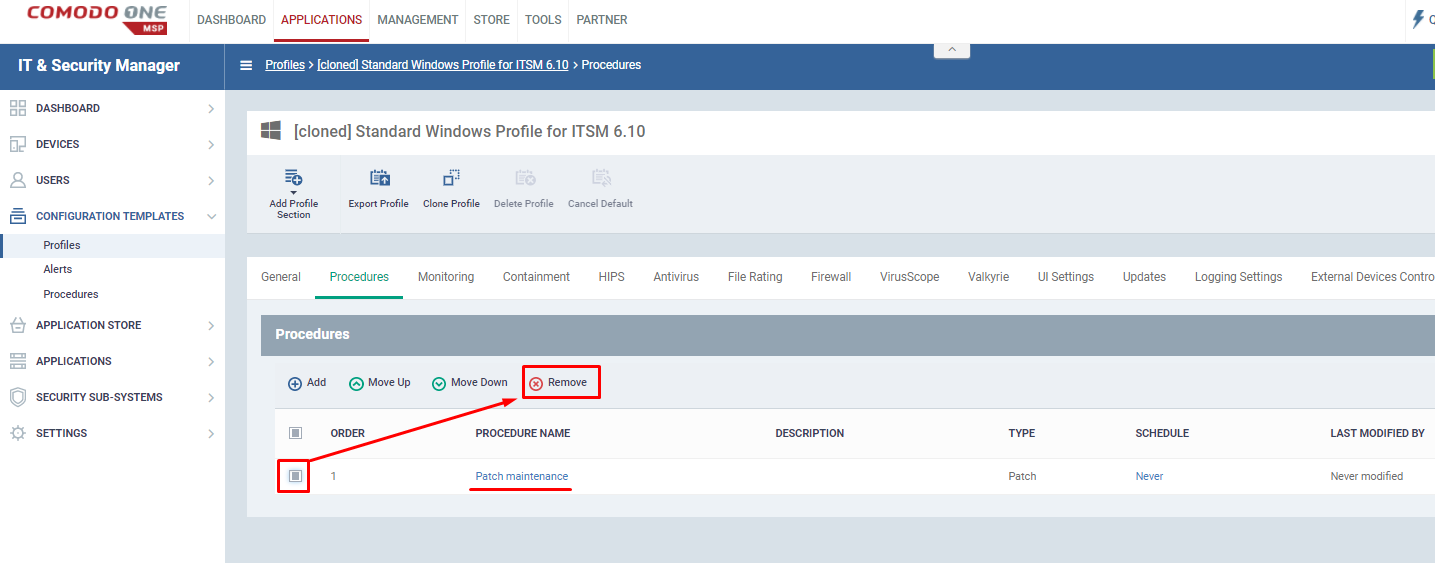The image size is (1435, 563).
Task: Toggle checkbox for Patch maintenance row
Action: 295,476
